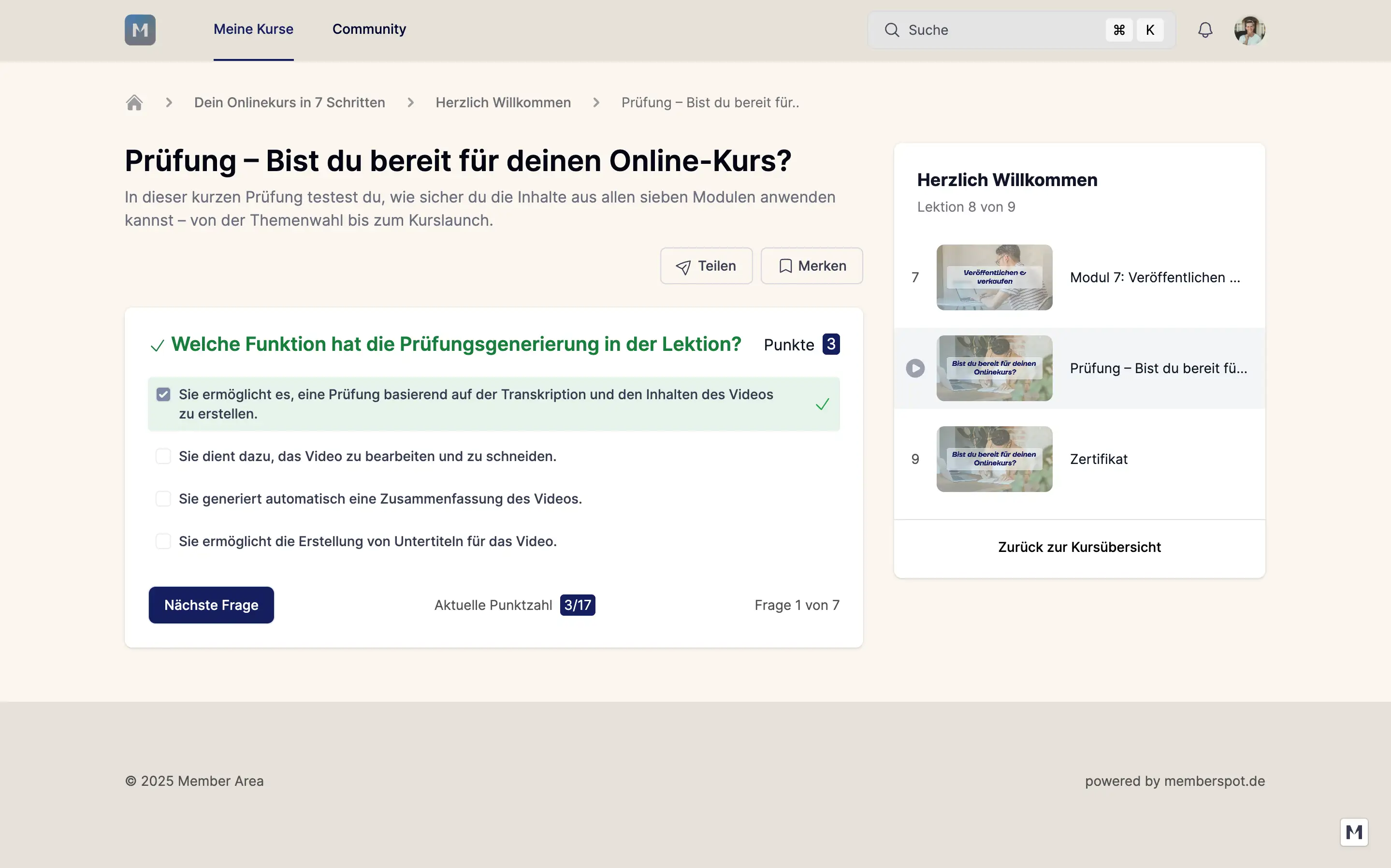Open the Meine Kurse tab
This screenshot has width=1391, height=868.
[253, 29]
